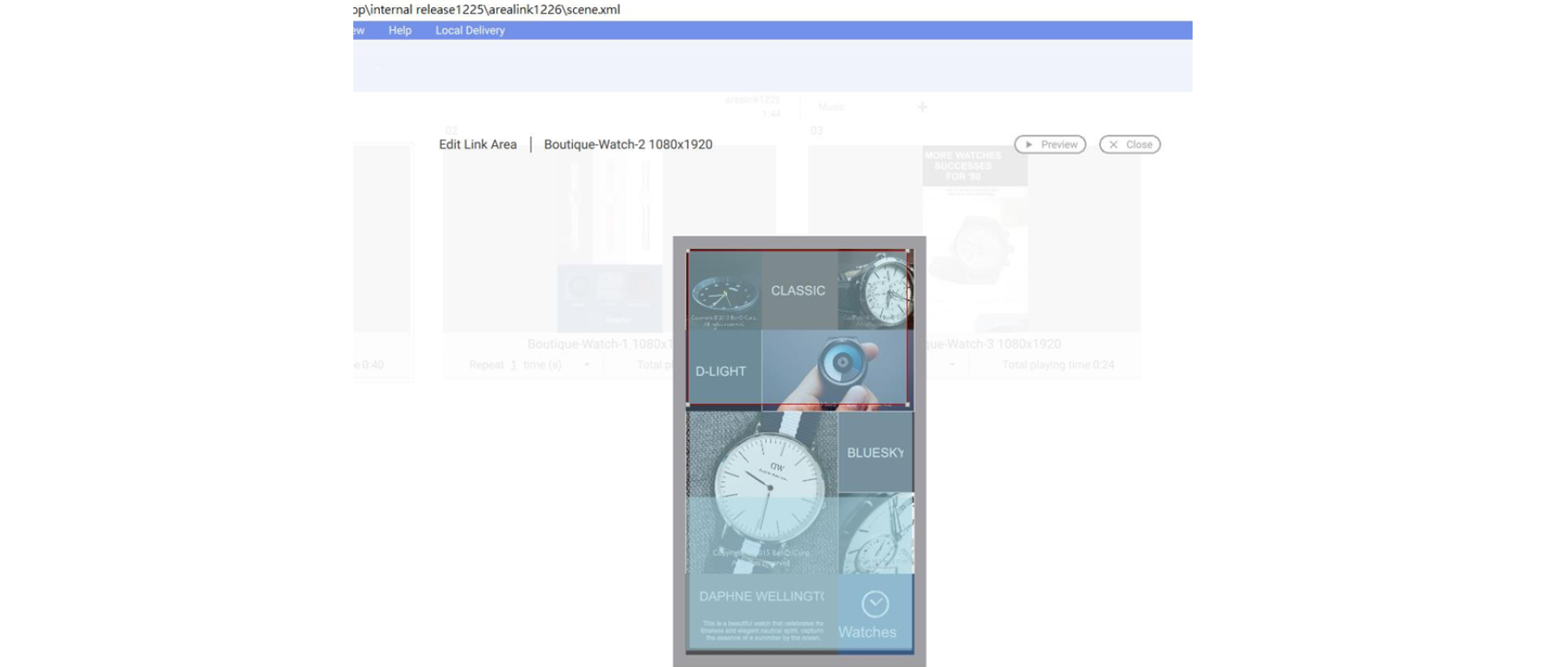Click the Preview button
Screen dimensions: 1568x667
[x=1050, y=144]
